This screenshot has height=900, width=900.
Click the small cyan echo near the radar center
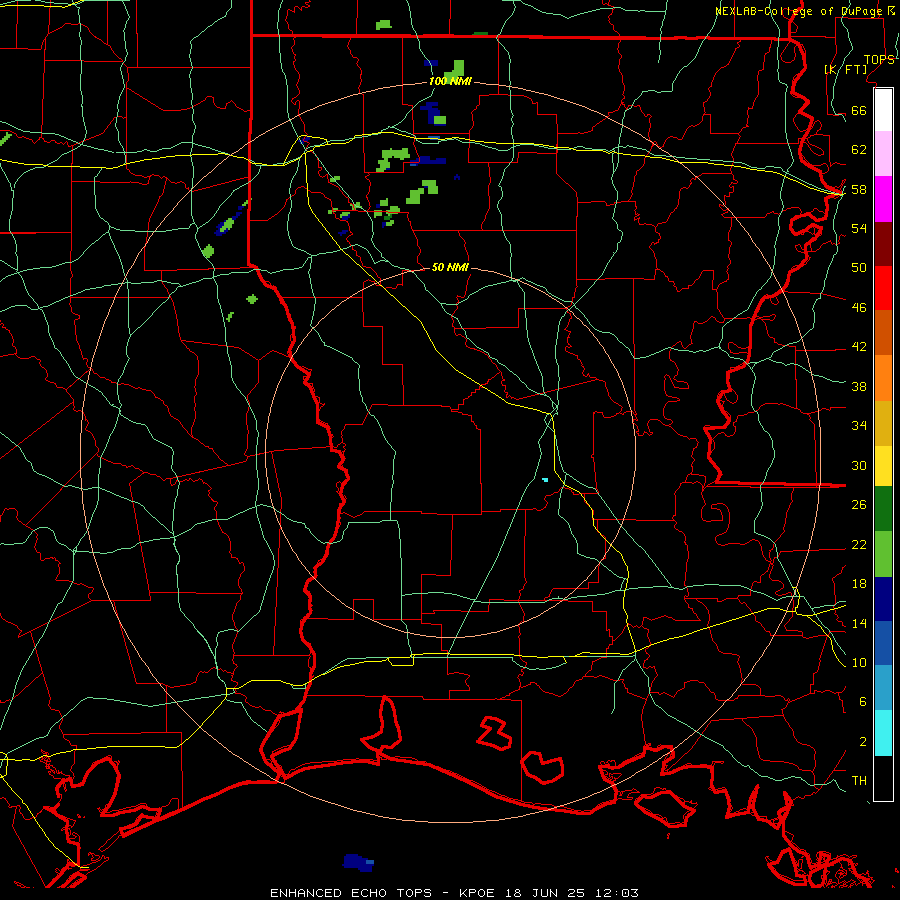[x=545, y=479]
